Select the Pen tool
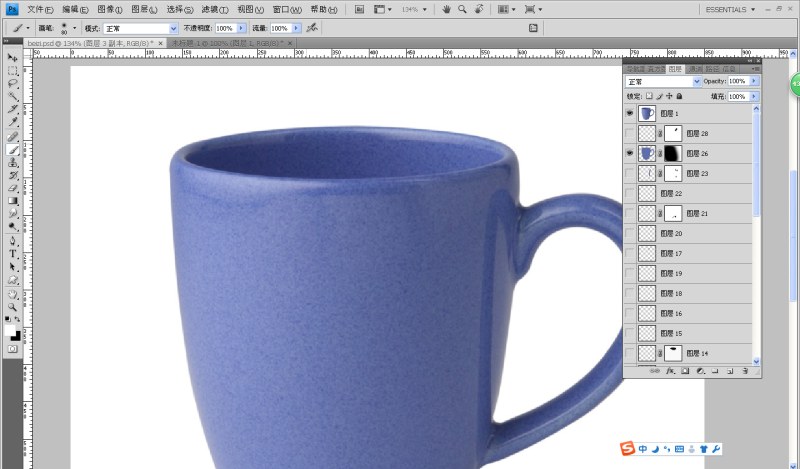 coord(13,241)
